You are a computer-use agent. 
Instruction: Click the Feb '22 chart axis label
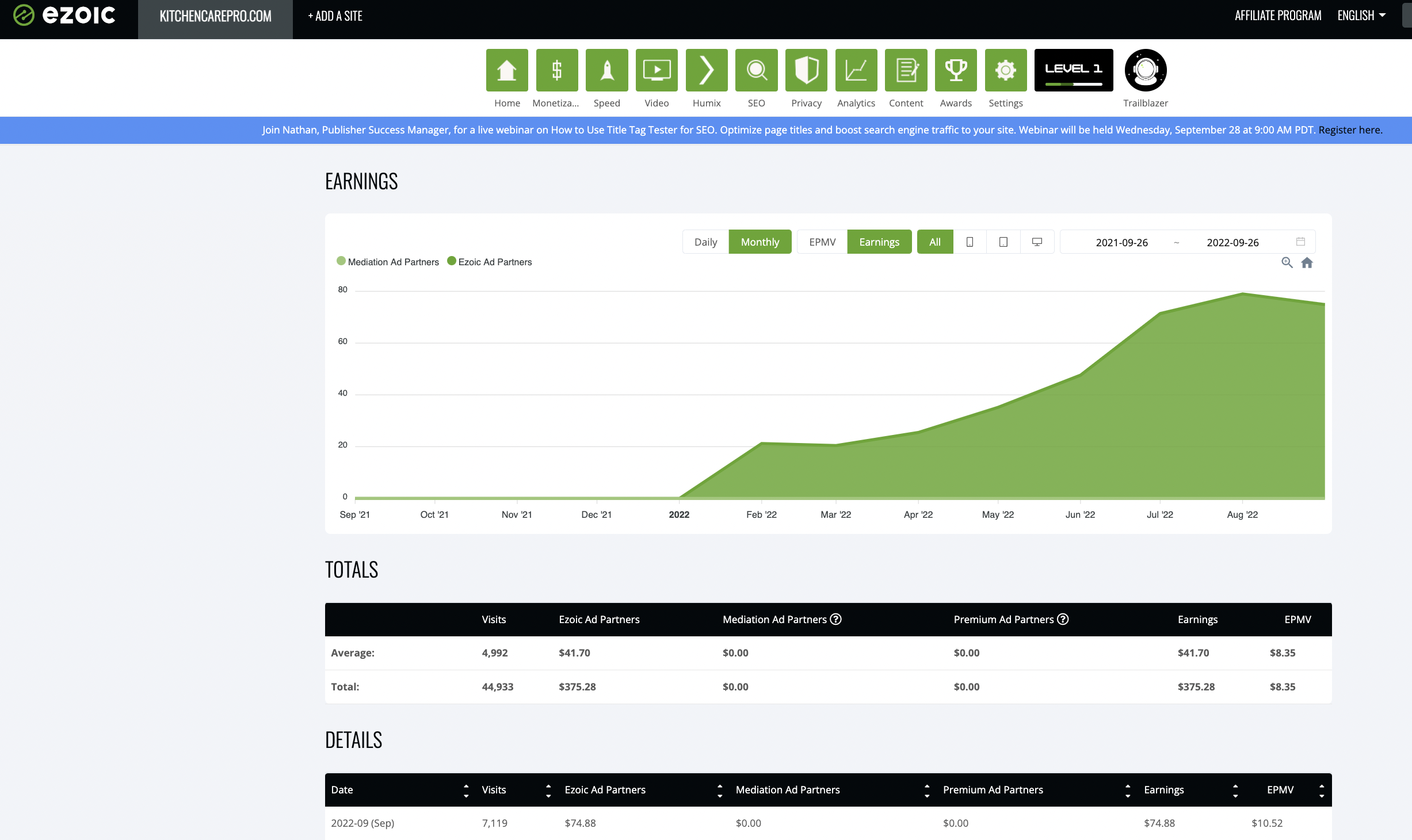click(761, 514)
